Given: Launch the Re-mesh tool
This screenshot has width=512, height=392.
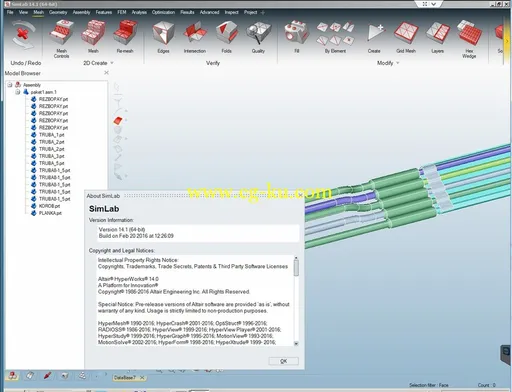Looking at the screenshot, I should pyautogui.click(x=125, y=37).
